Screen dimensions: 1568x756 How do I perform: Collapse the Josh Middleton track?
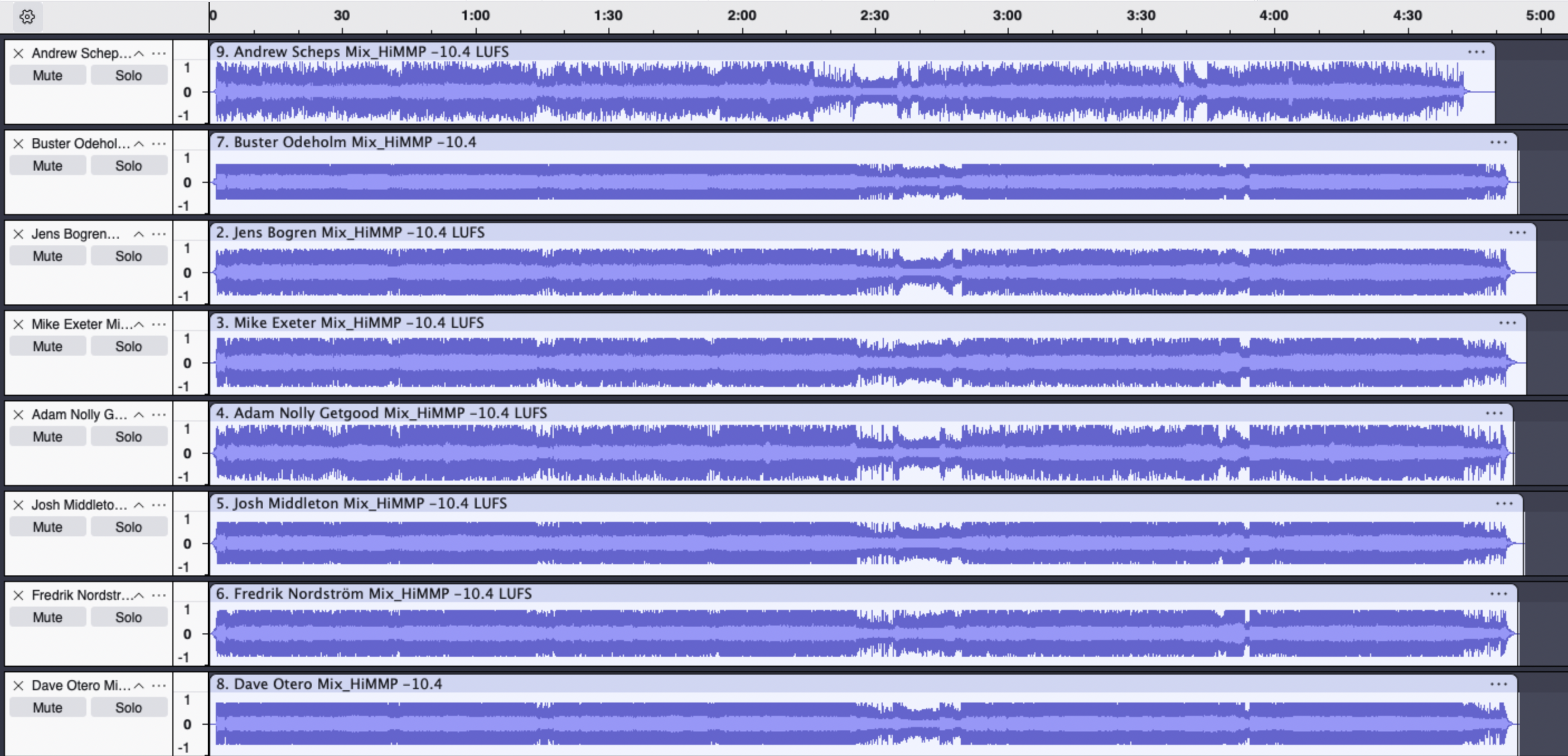(139, 505)
